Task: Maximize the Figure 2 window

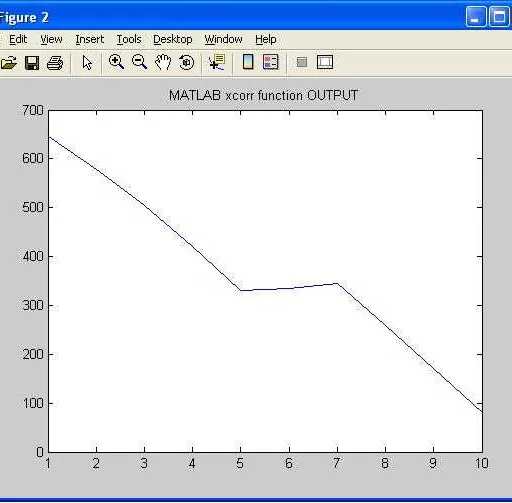Action: tap(499, 17)
